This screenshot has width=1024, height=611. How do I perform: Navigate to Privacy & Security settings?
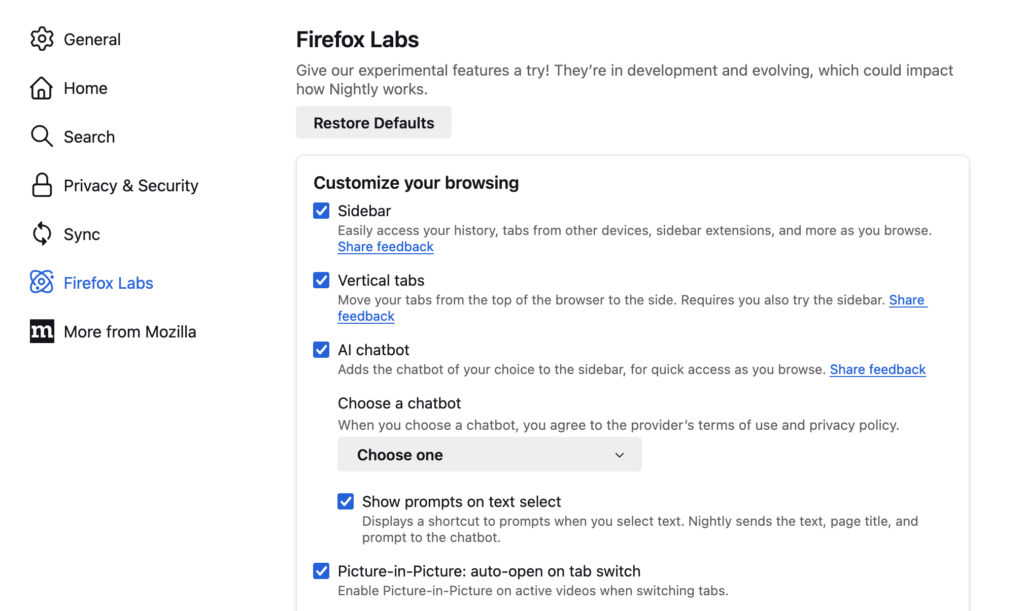click(x=130, y=185)
